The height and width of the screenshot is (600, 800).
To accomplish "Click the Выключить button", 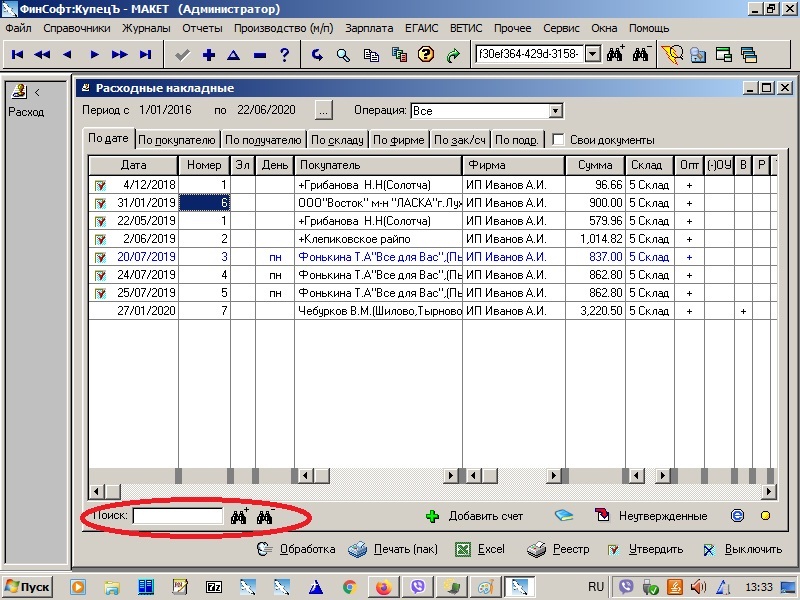I will point(743,549).
